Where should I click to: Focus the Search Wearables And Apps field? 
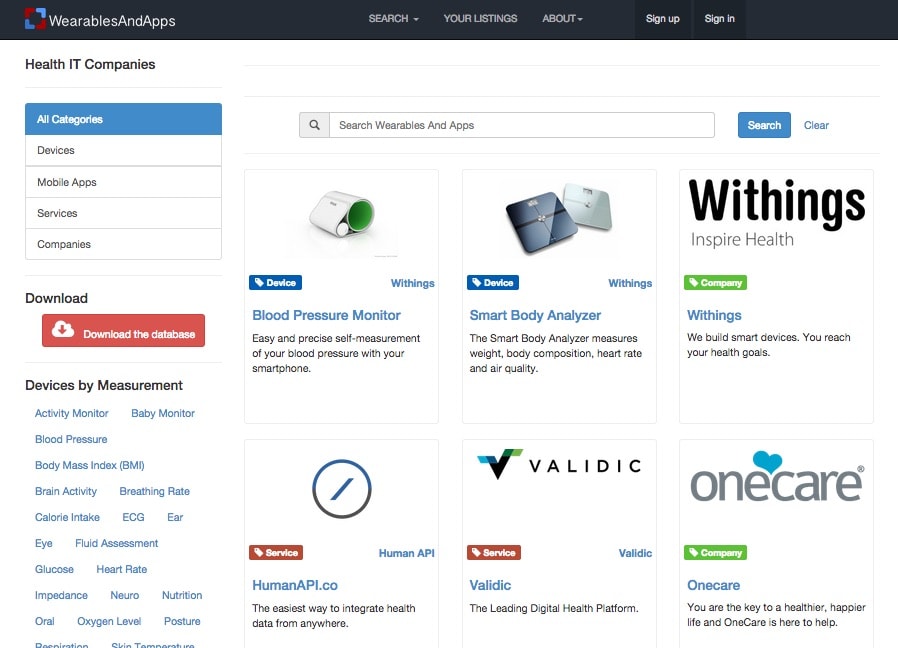click(x=522, y=125)
